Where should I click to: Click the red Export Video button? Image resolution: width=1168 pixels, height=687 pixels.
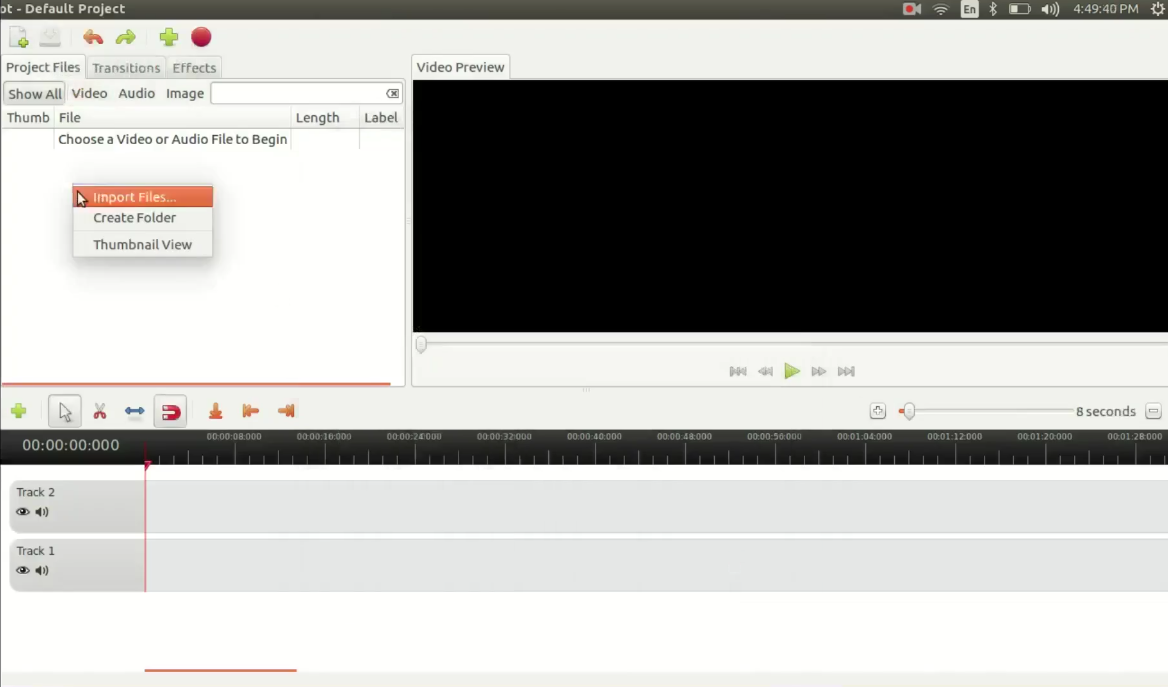[201, 37]
